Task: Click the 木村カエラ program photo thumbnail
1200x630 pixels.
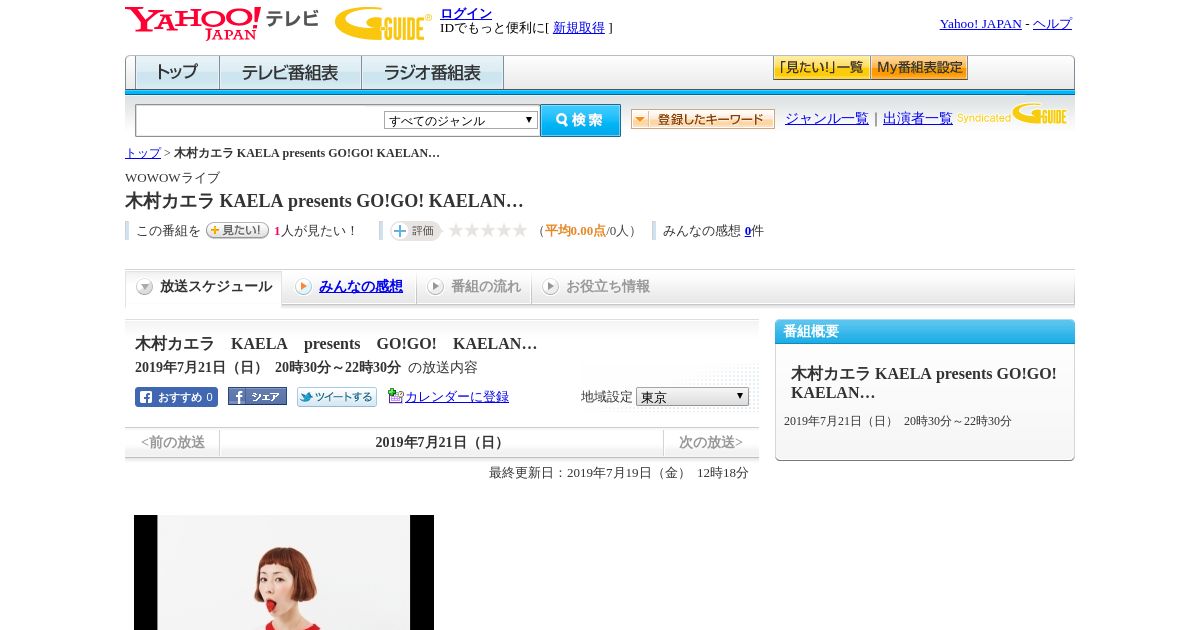Action: click(x=284, y=572)
